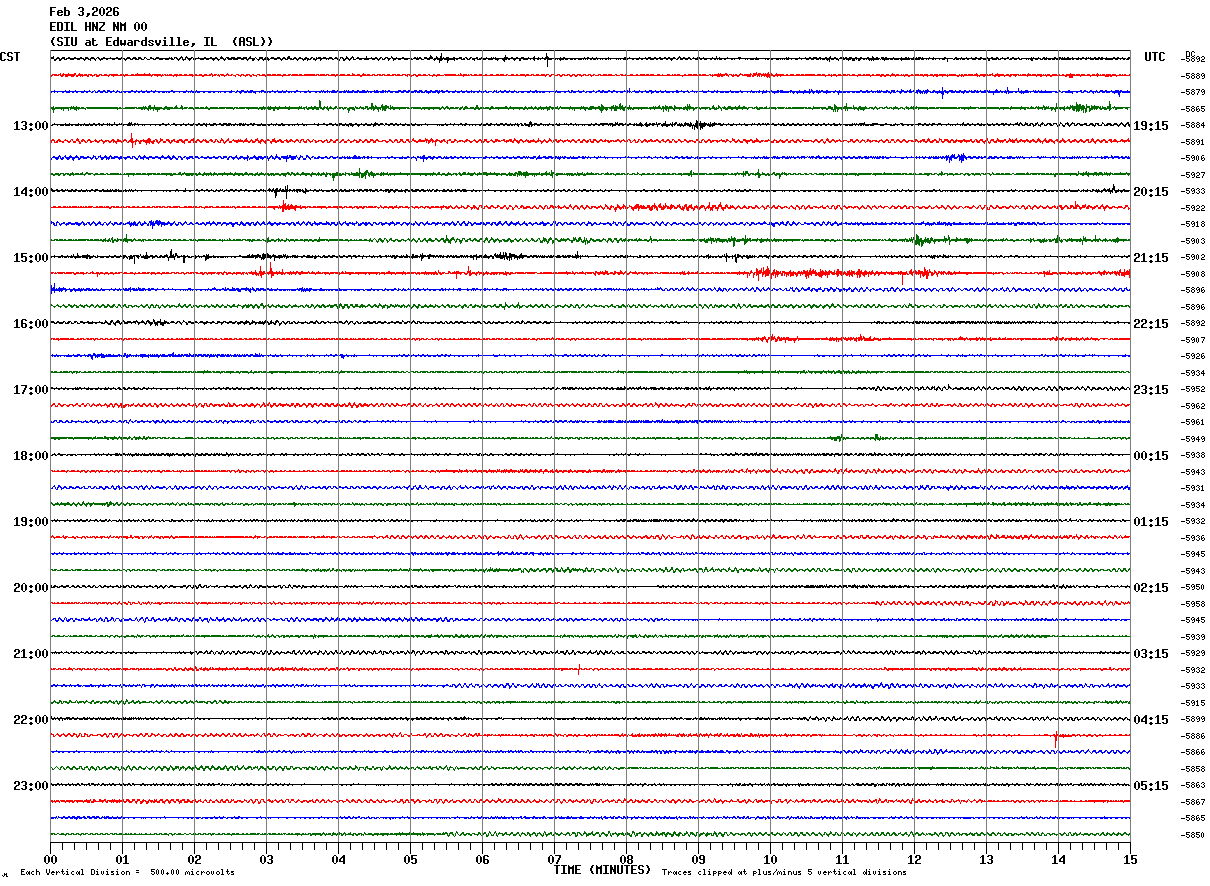Screen dimensions: 1210x886
Task: Click the DC offset value -5884
Action: (1193, 125)
